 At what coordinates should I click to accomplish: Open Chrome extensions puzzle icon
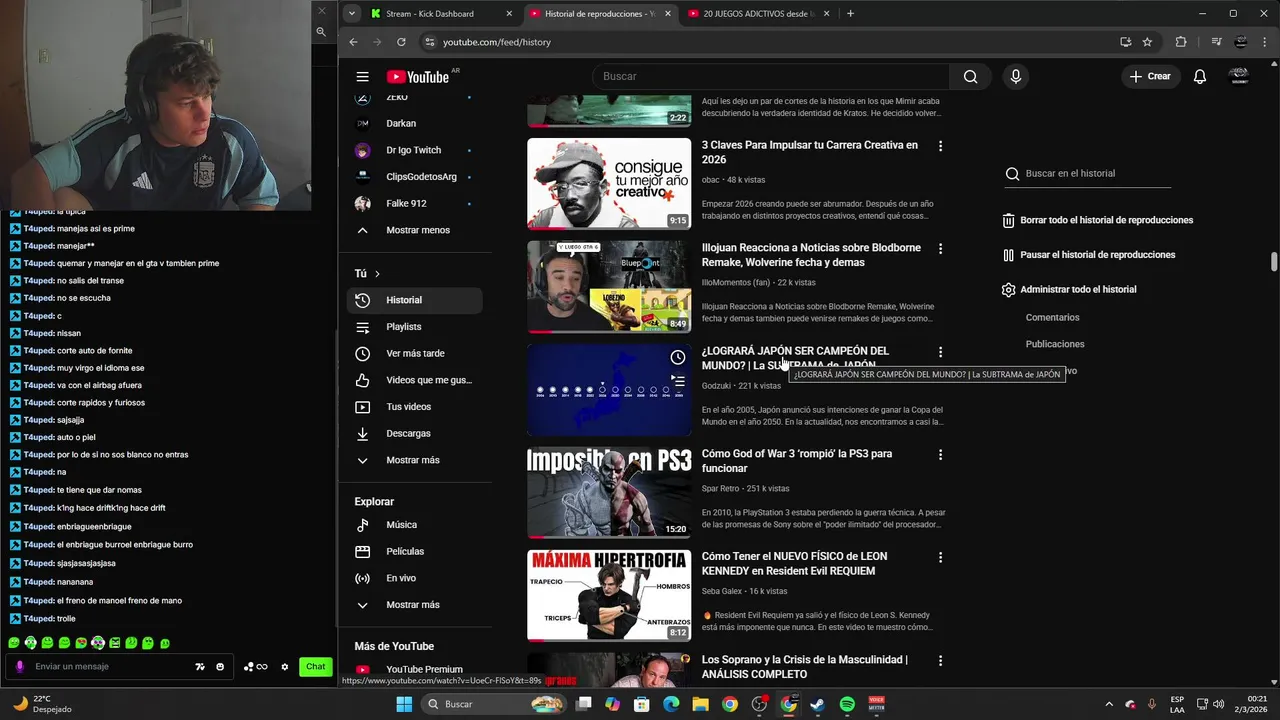click(x=1181, y=42)
